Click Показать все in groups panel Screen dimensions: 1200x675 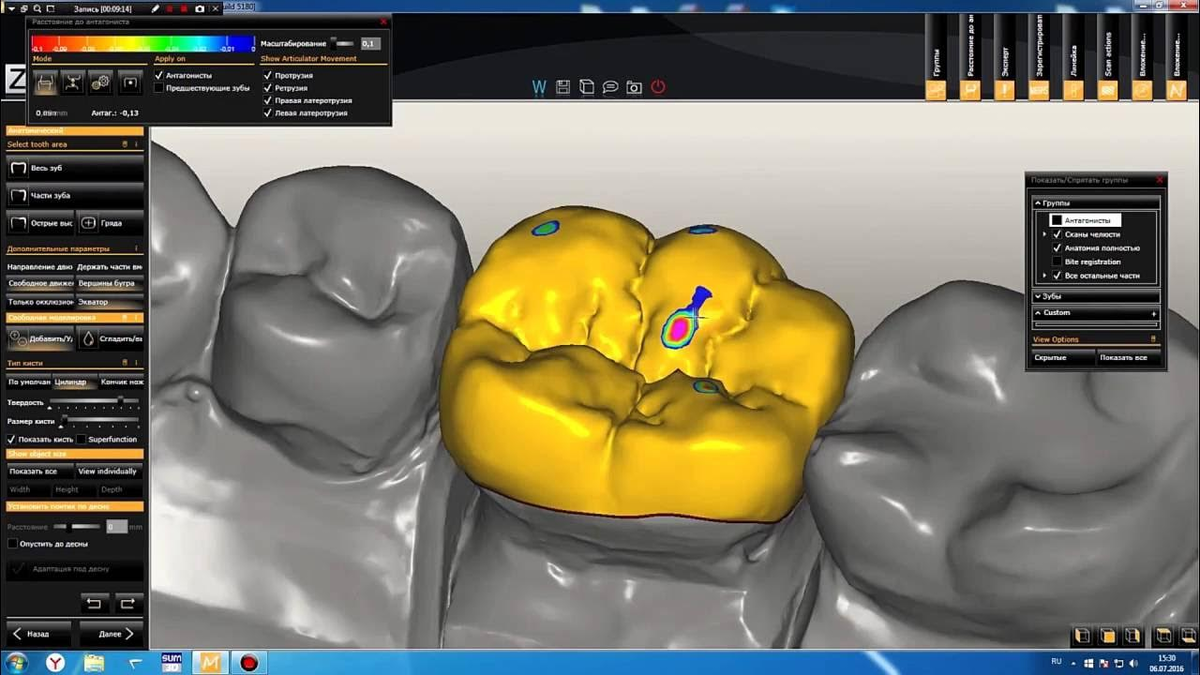1129,357
